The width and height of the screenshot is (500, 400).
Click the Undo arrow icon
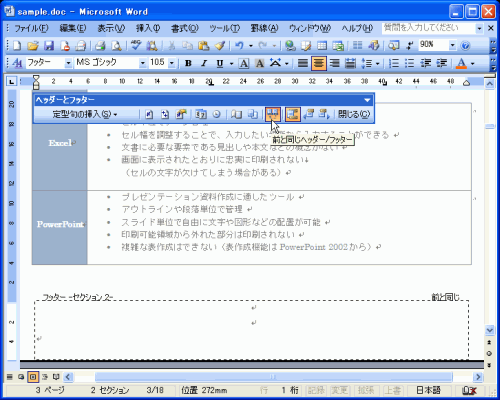(x=239, y=45)
